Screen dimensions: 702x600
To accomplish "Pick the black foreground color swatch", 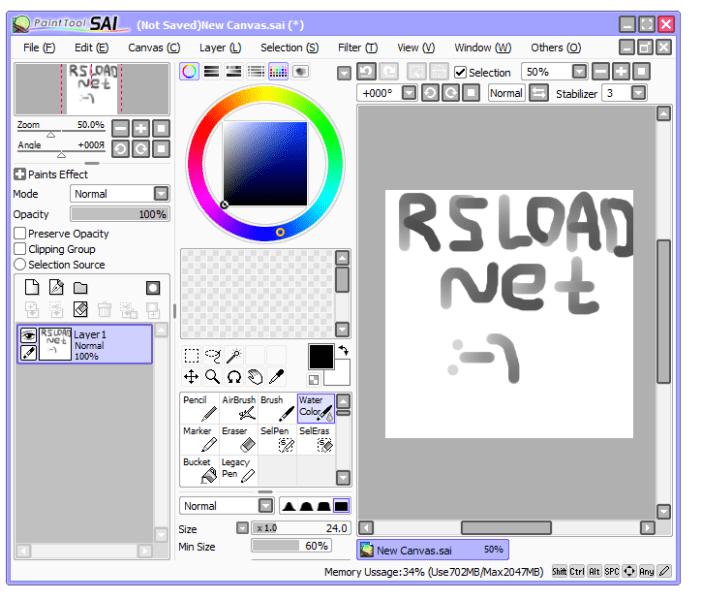I will pos(321,357).
